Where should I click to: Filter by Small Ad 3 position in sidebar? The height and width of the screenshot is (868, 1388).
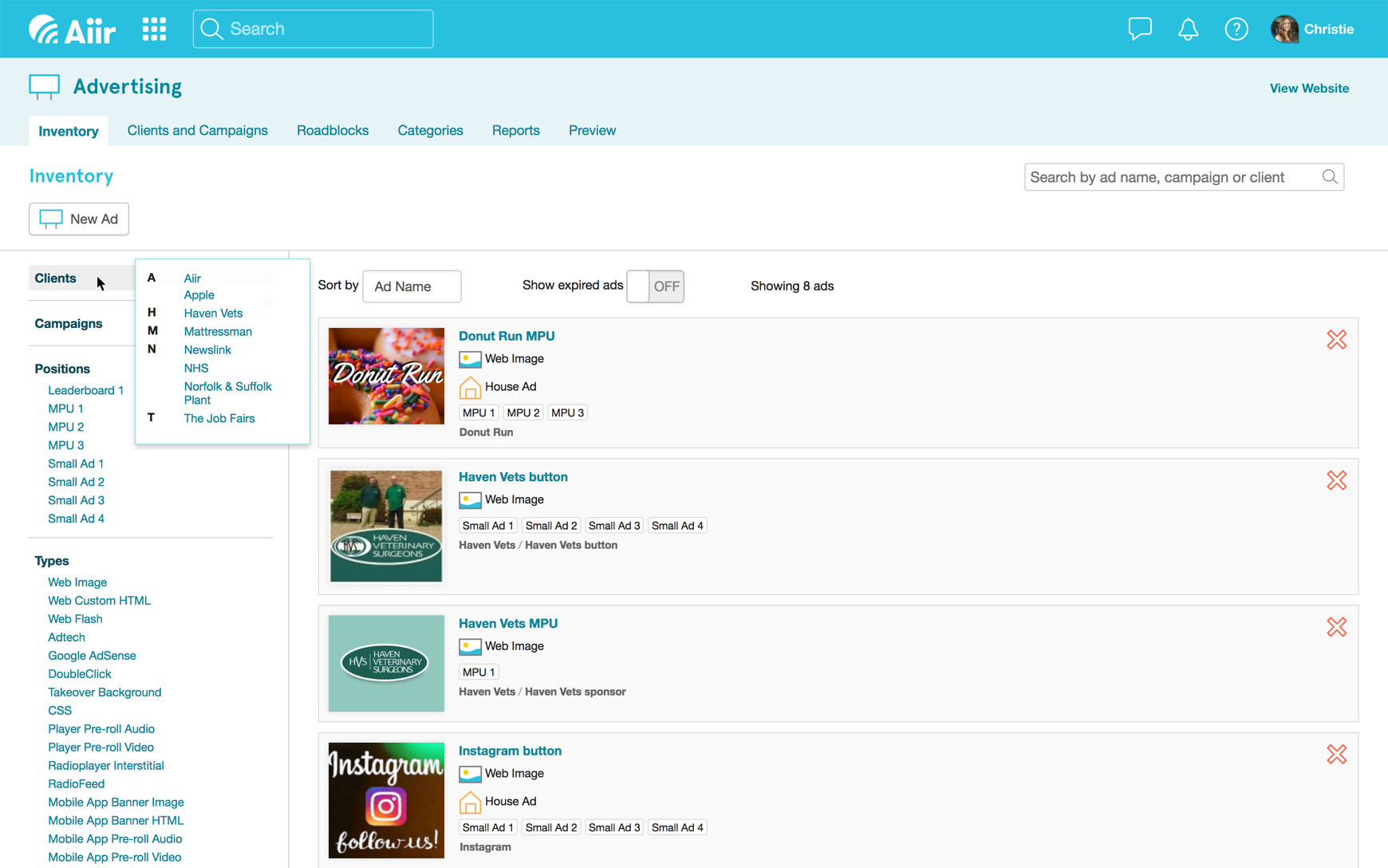76,501
